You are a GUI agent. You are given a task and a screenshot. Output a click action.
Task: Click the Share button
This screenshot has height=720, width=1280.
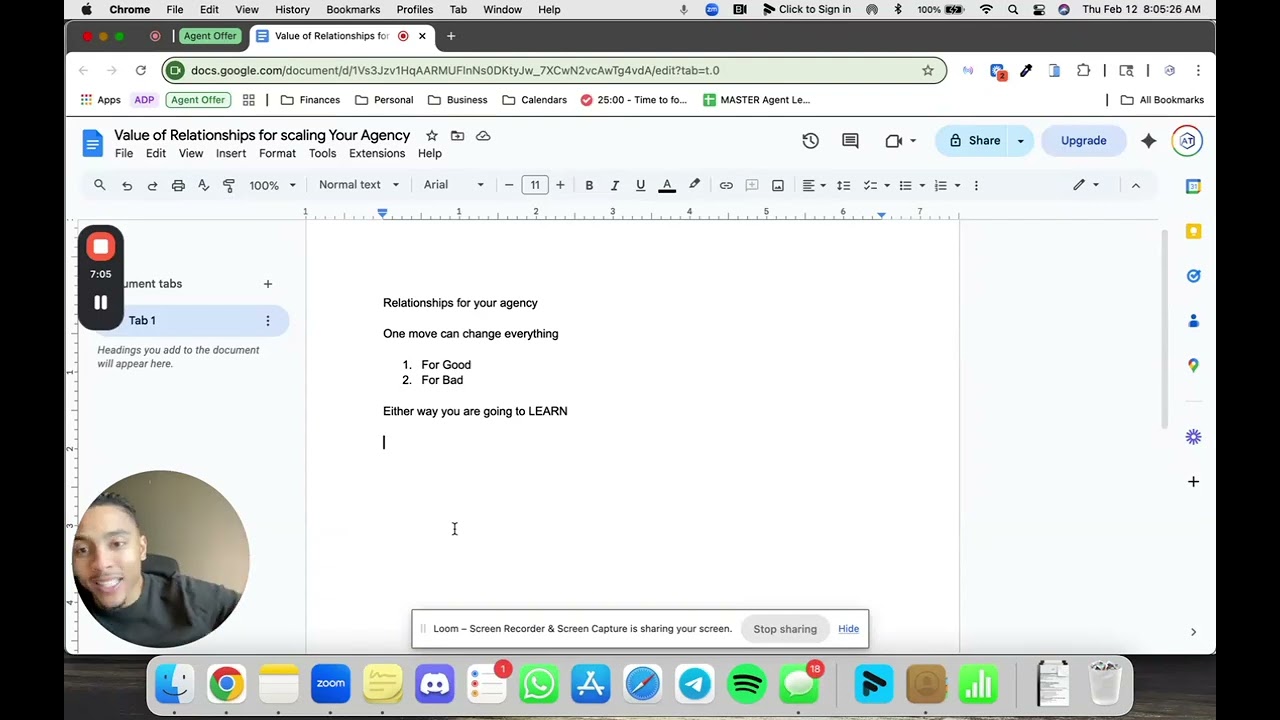[x=973, y=141]
